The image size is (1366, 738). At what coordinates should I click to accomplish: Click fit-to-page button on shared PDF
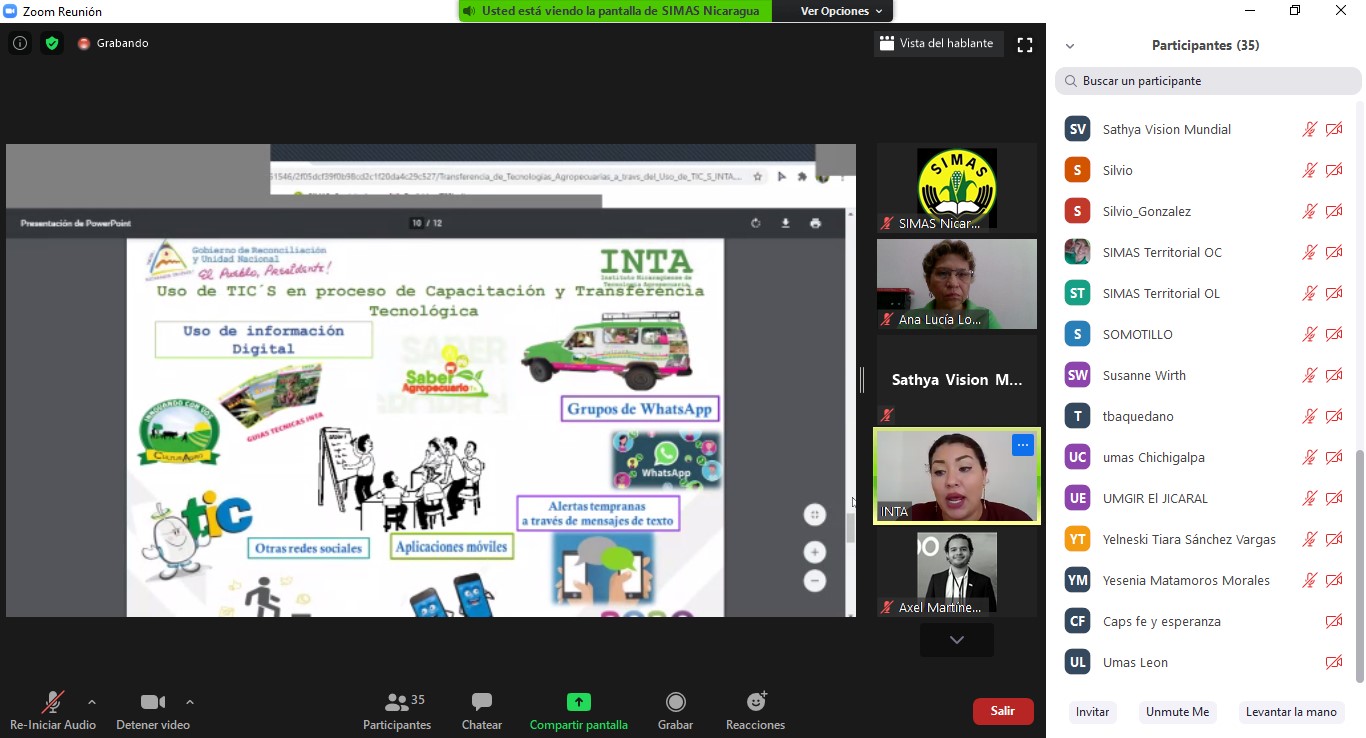click(x=815, y=515)
